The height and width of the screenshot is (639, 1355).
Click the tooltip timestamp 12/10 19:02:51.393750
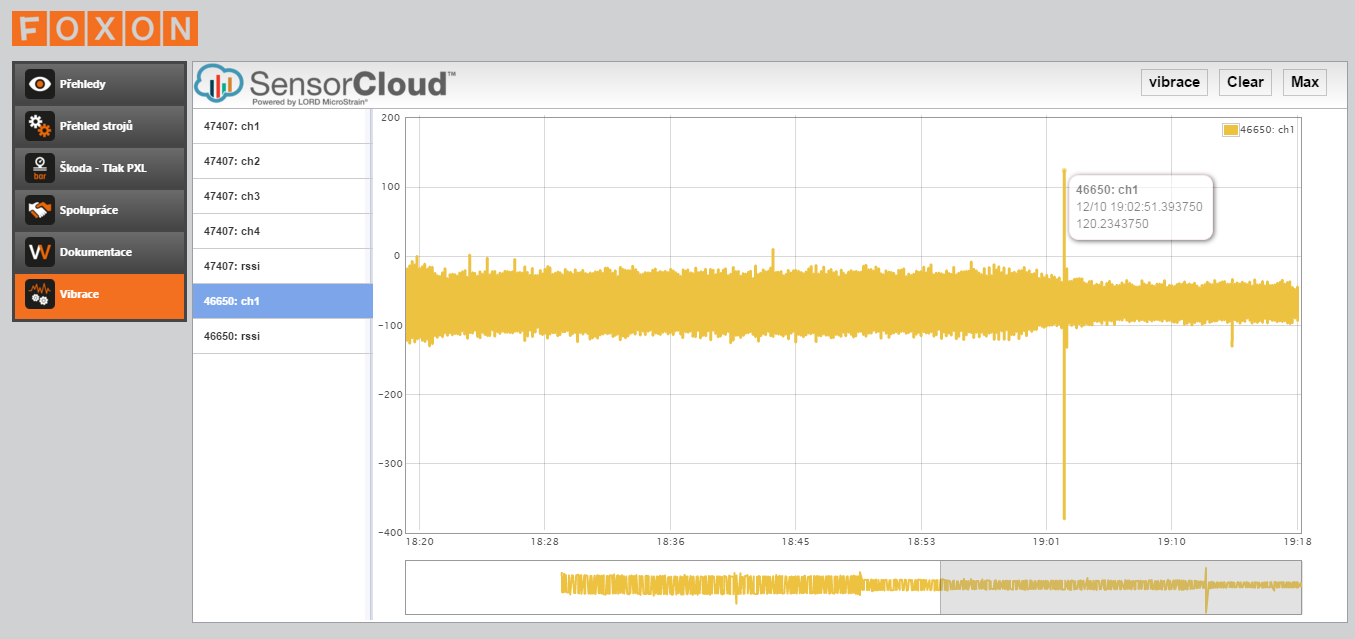pyautogui.click(x=1139, y=206)
